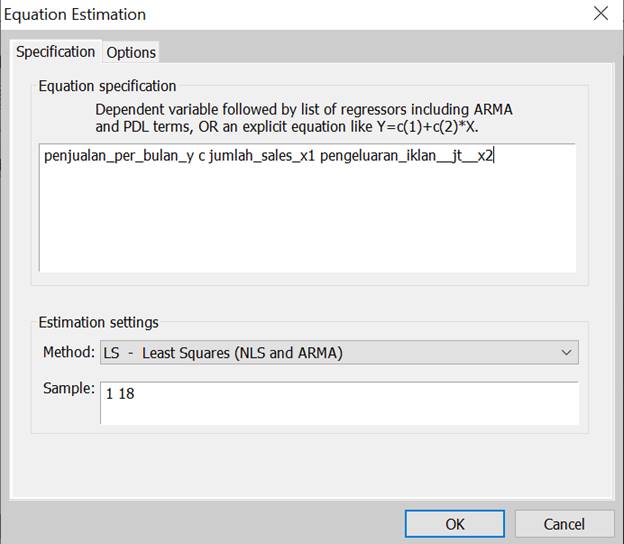Click the Method label
The image size is (624, 544).
tap(68, 352)
